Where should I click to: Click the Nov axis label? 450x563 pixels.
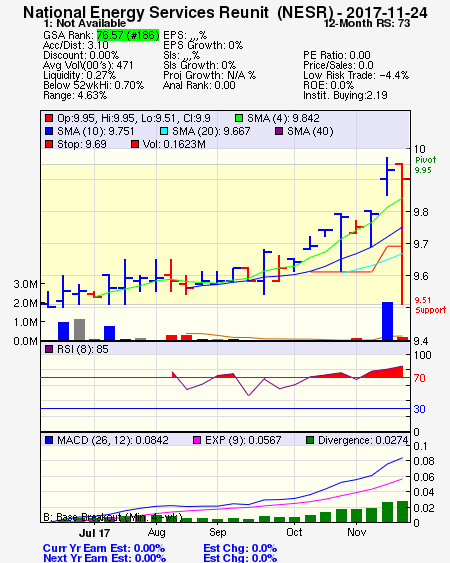[356, 532]
